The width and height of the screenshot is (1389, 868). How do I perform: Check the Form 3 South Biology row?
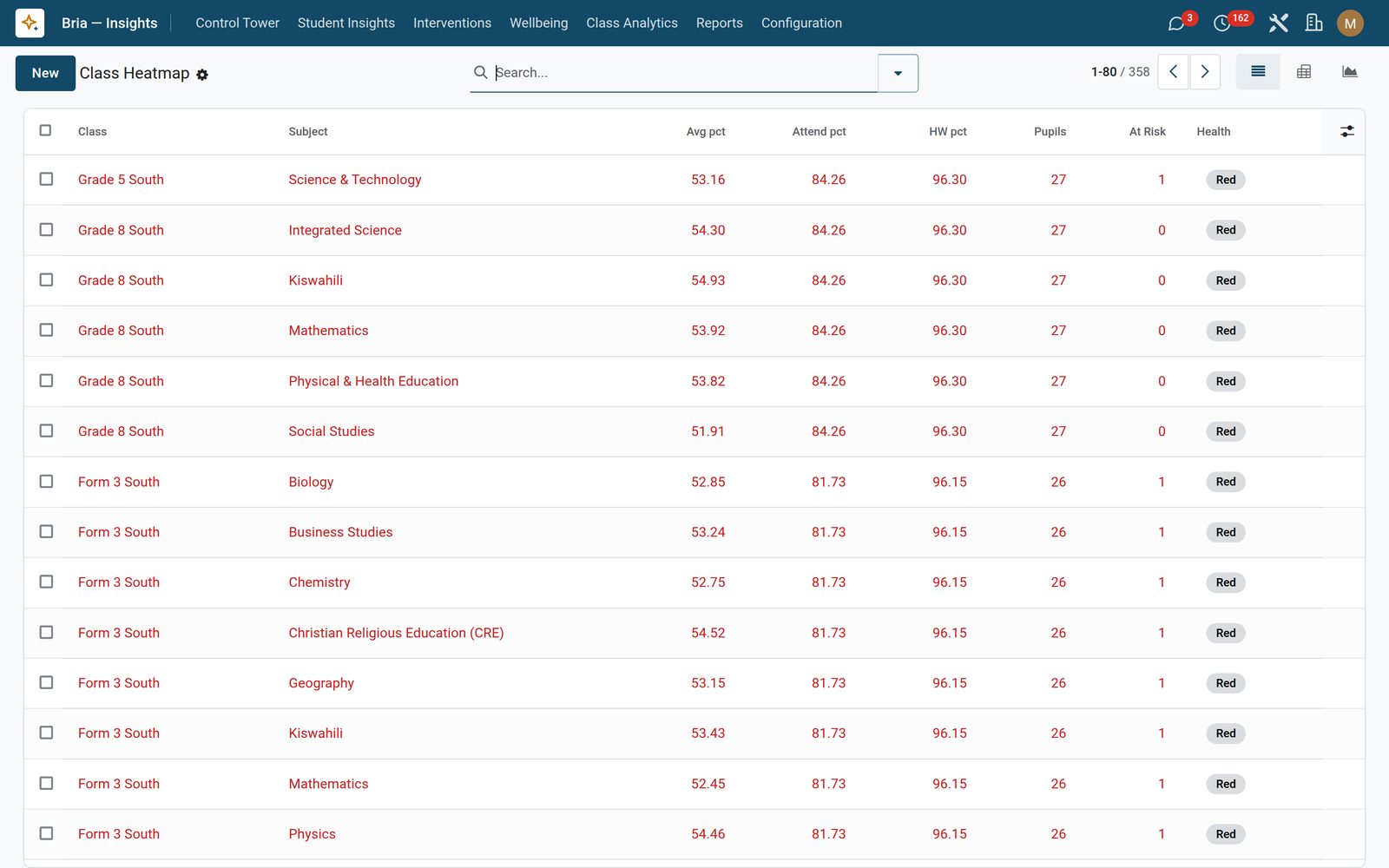[46, 481]
